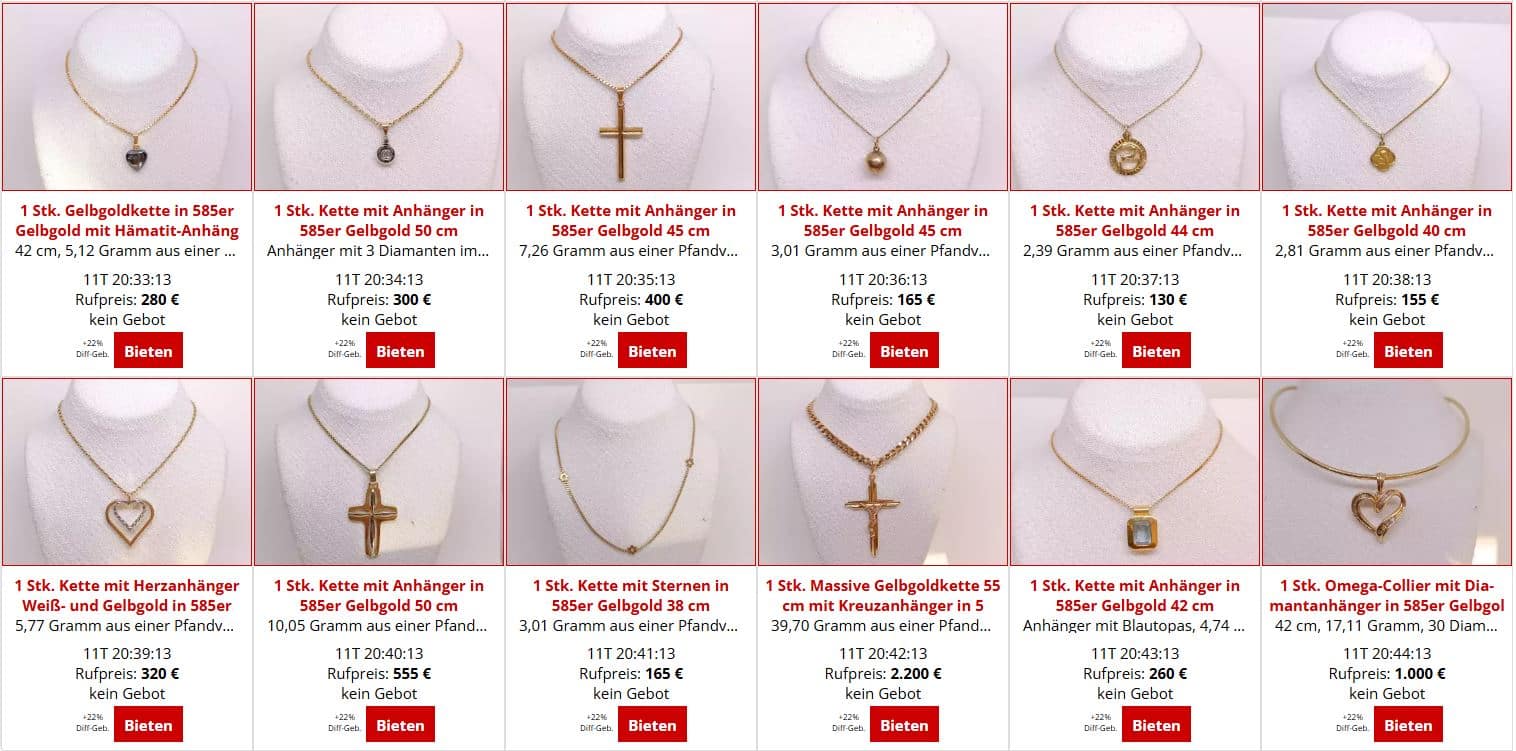Click Bieten for the 400 € cross necklace
The height and width of the screenshot is (751, 1516).
[652, 351]
